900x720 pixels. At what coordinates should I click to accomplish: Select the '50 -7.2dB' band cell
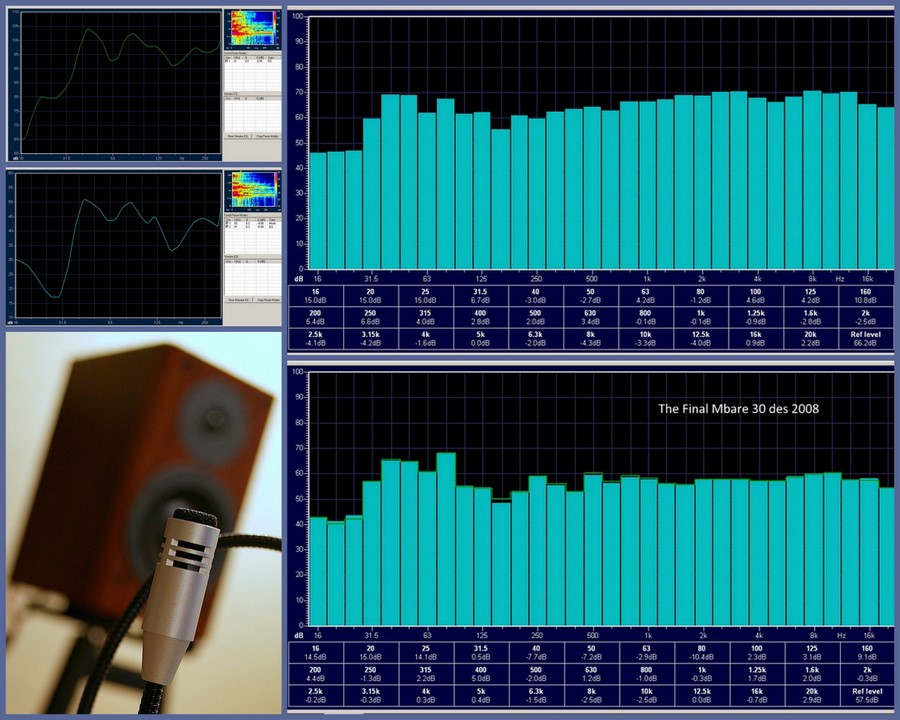591,653
